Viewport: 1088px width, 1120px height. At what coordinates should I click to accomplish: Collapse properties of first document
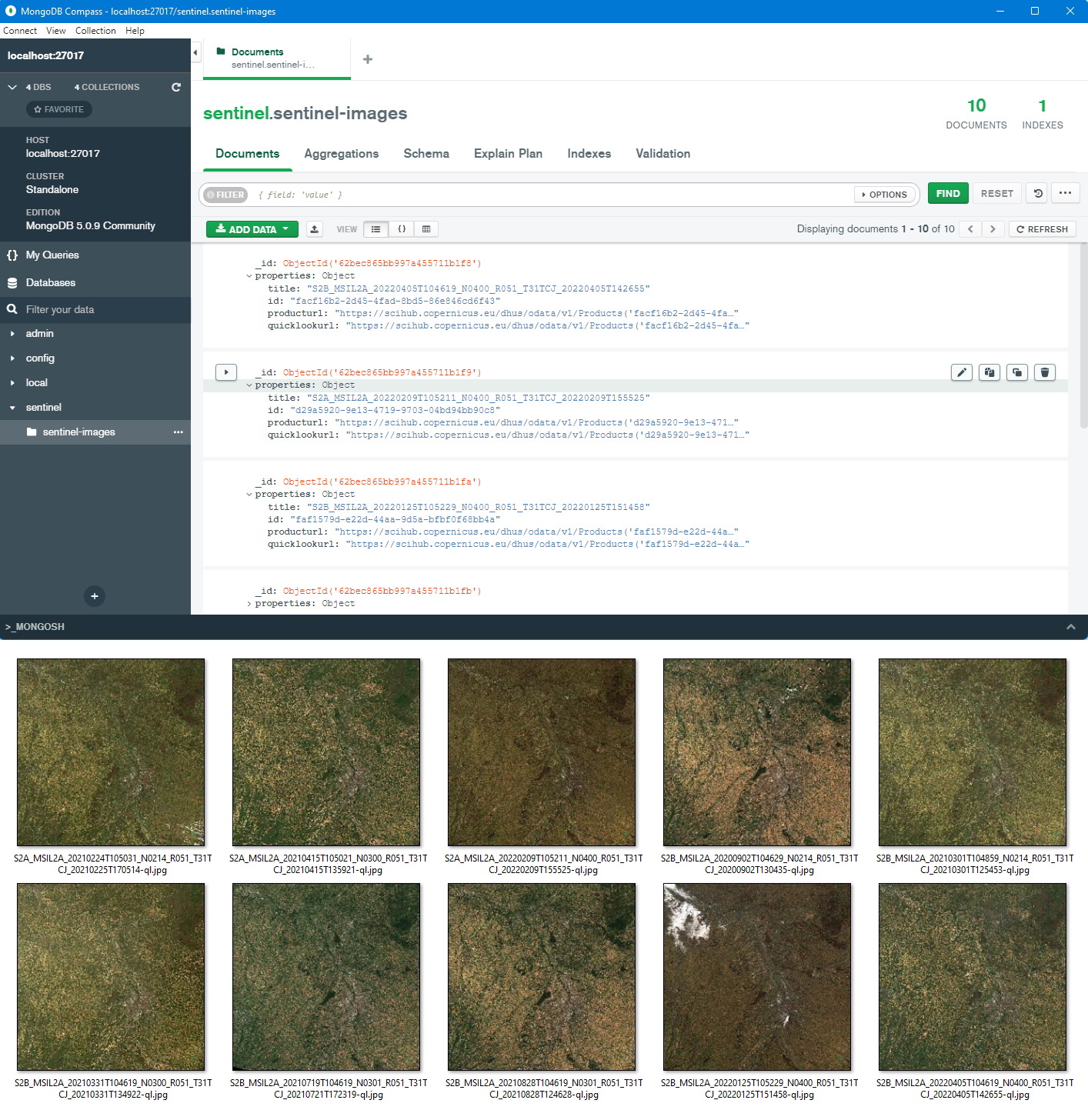click(x=249, y=276)
